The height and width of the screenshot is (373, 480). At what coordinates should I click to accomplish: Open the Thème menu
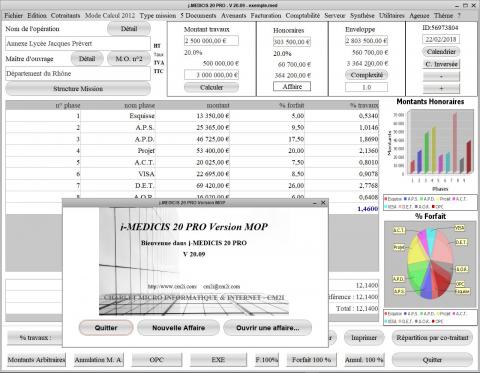[x=443, y=16]
